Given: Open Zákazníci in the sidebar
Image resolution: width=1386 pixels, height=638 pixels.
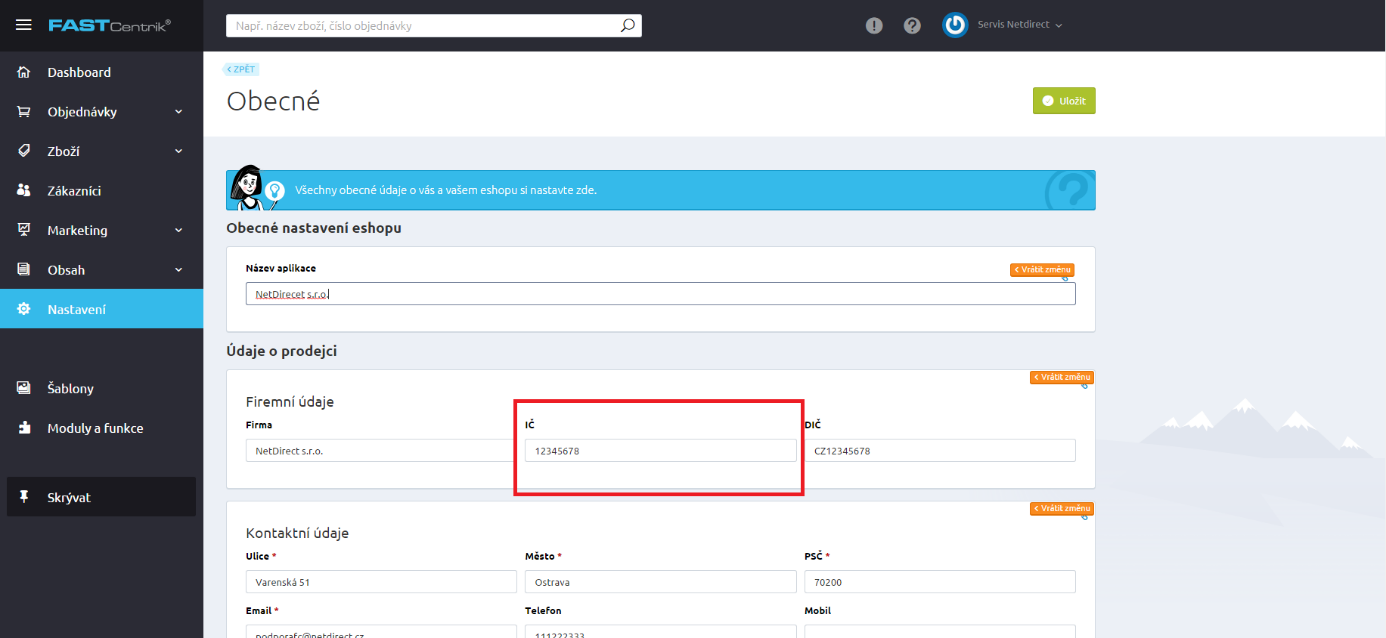Looking at the screenshot, I should pos(101,190).
